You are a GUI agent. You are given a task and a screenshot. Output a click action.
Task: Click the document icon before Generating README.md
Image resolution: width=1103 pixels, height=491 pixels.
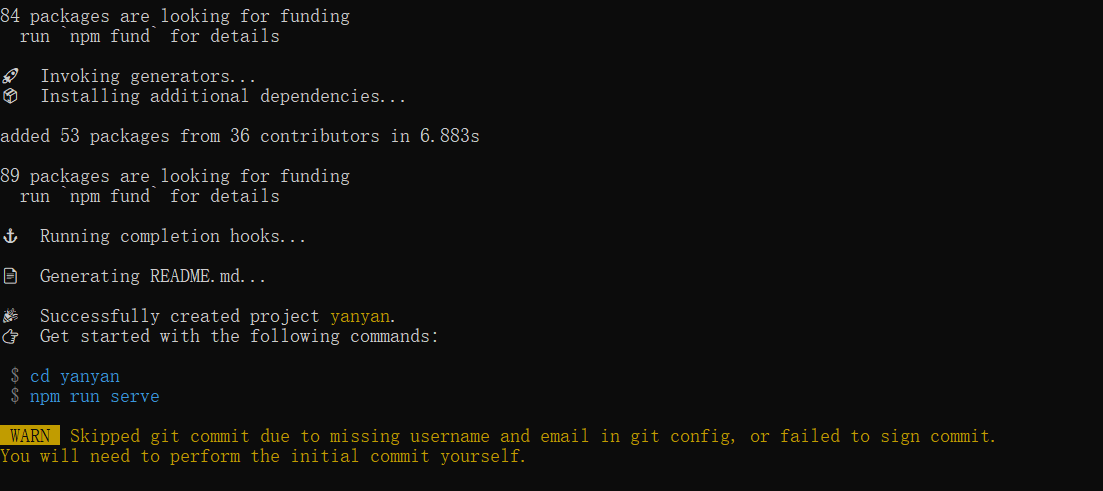pos(9,276)
